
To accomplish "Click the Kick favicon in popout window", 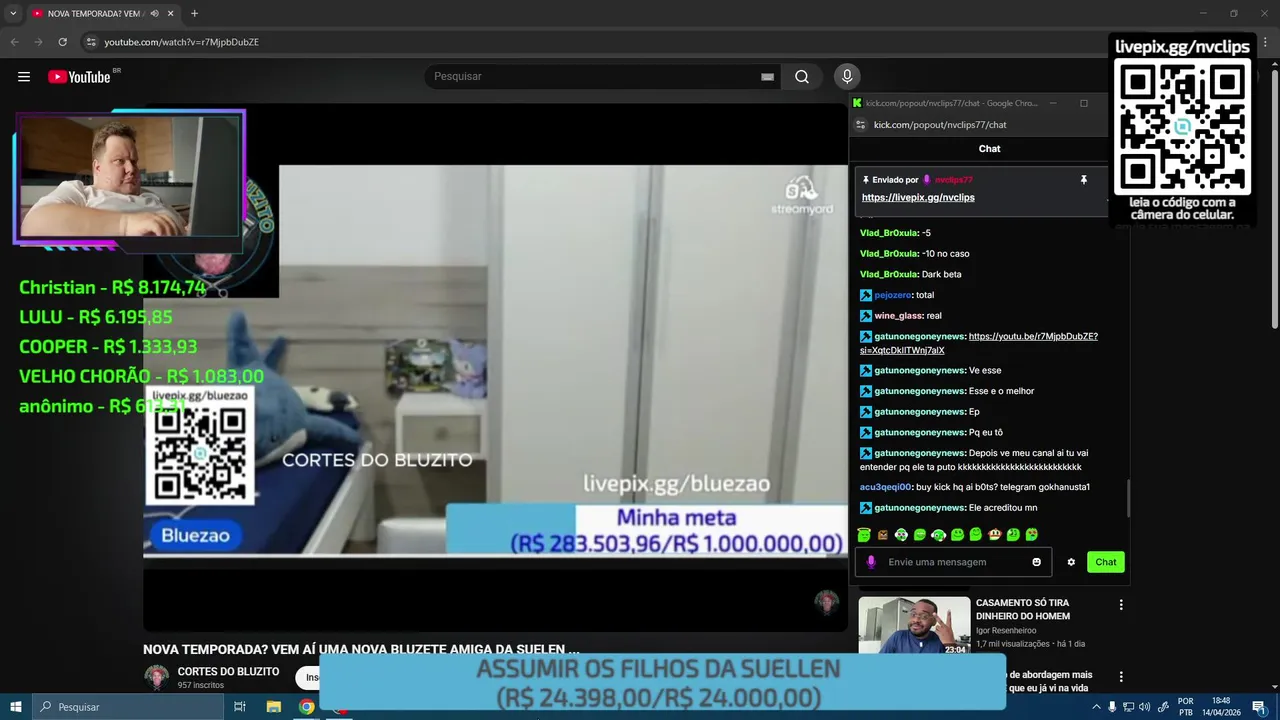I will 857,103.
